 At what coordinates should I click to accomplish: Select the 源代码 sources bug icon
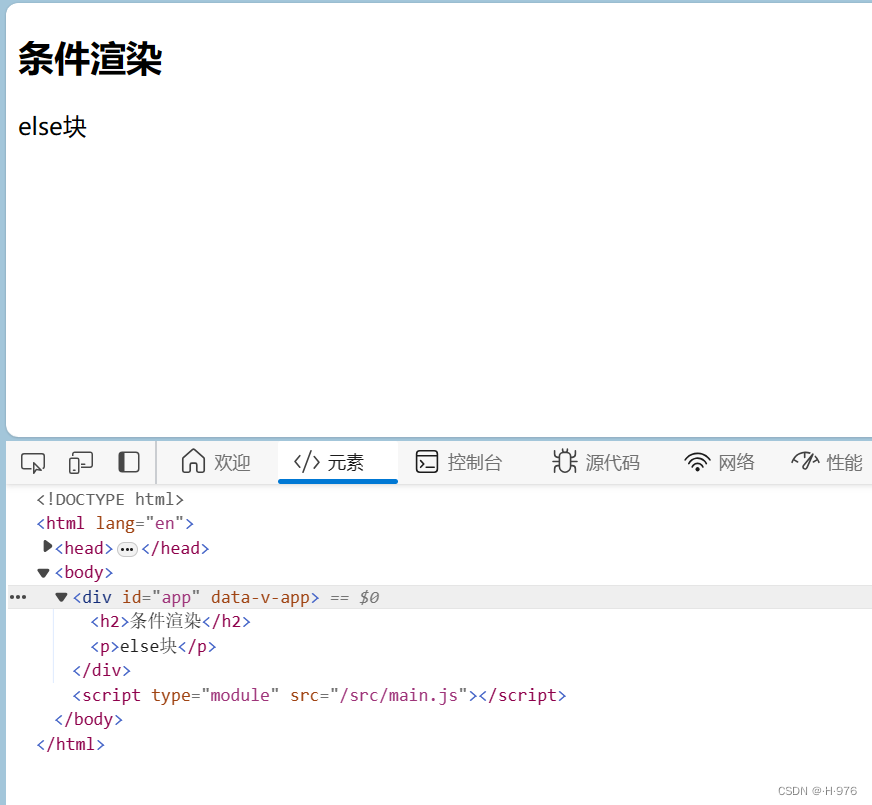coord(564,462)
